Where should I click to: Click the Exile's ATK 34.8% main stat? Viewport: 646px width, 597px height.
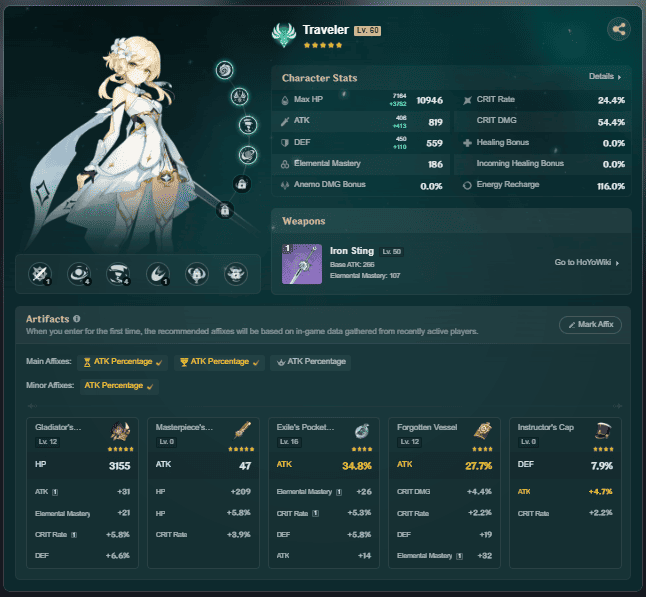click(x=324, y=466)
